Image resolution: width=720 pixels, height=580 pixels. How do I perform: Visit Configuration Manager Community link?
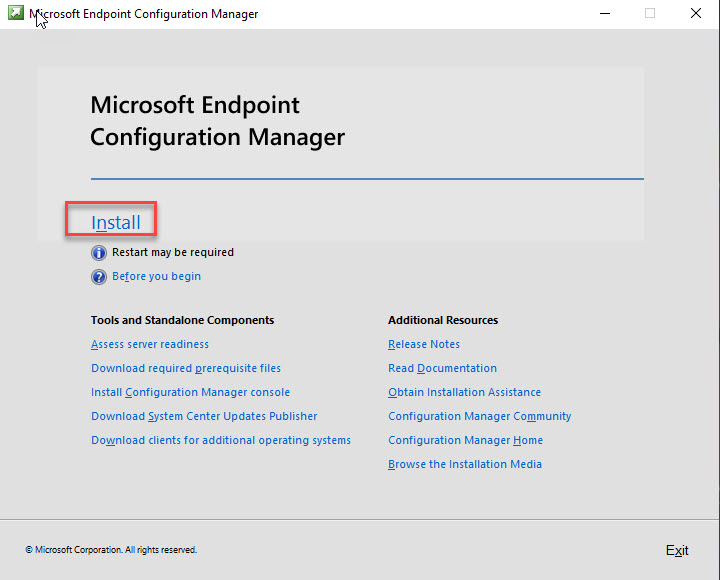(479, 417)
